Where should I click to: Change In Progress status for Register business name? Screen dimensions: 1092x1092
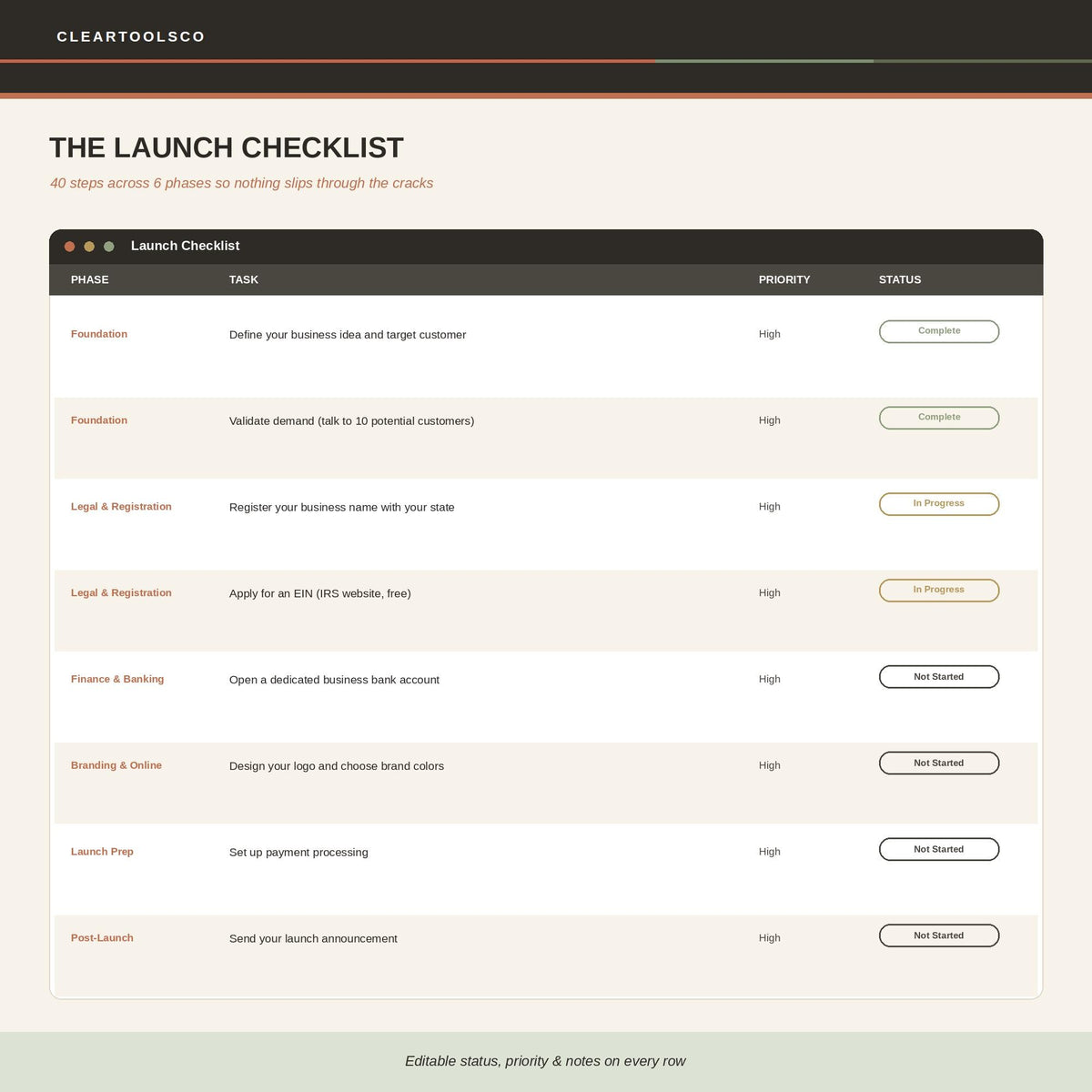click(x=939, y=504)
